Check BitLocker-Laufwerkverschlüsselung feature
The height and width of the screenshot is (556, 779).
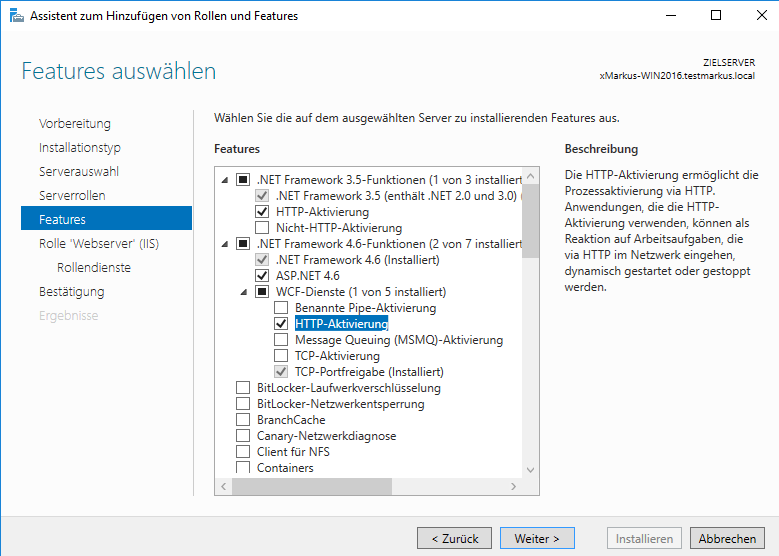pos(243,388)
